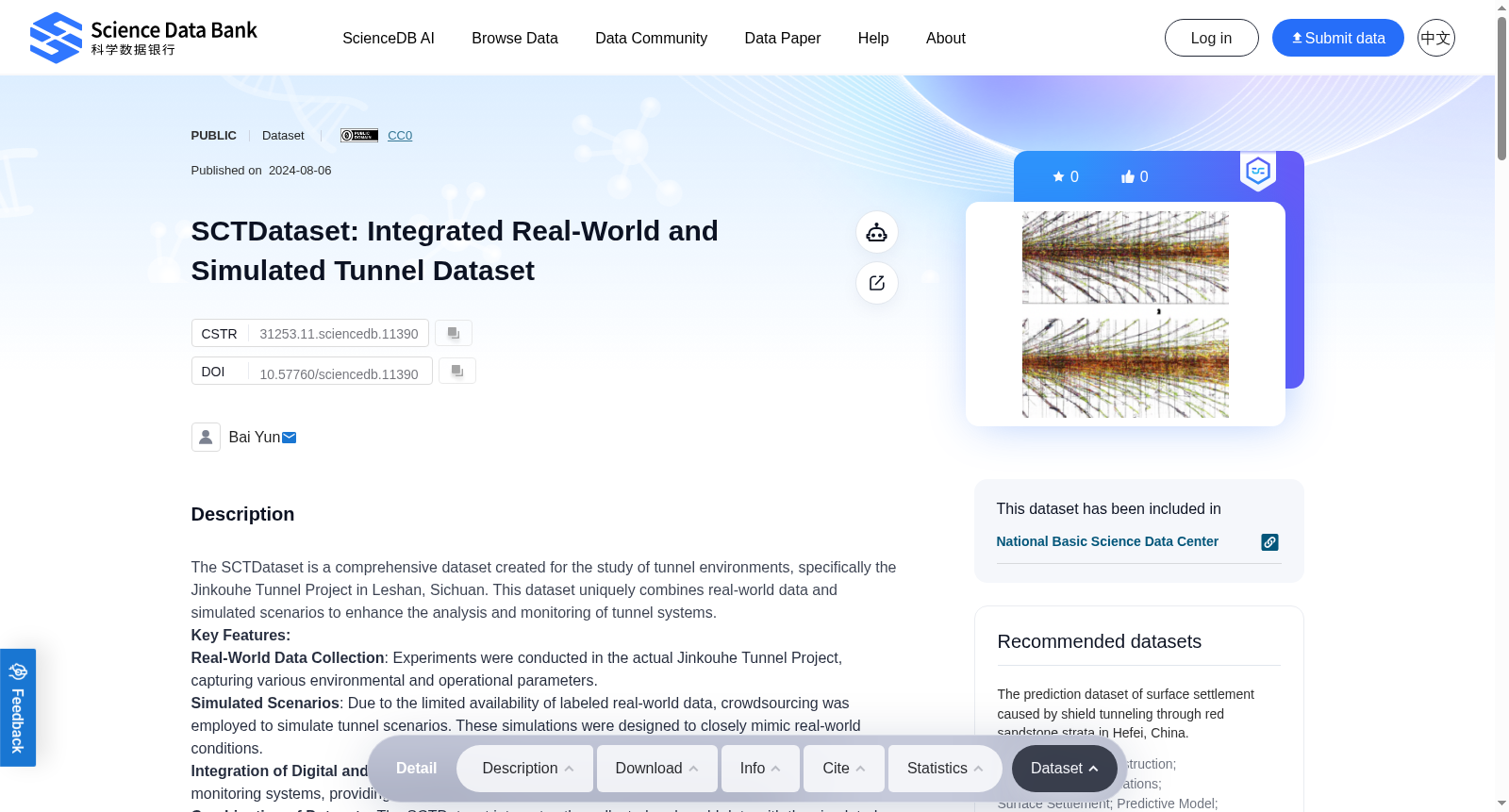The width and height of the screenshot is (1509, 812).
Task: Click the Recommended datasets heading
Action: [1100, 641]
